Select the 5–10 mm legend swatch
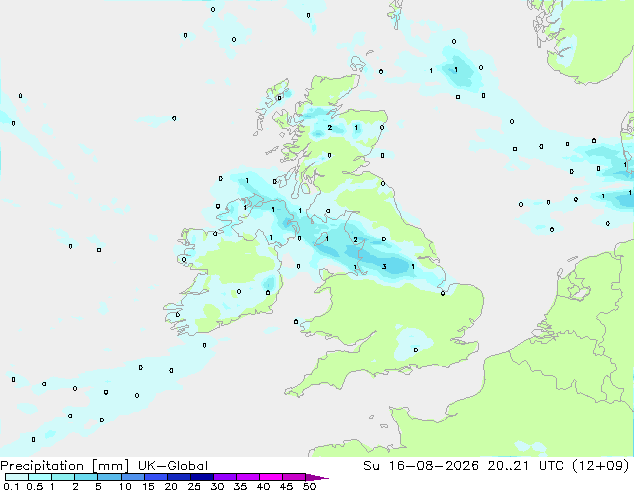The image size is (634, 490). coord(109,477)
